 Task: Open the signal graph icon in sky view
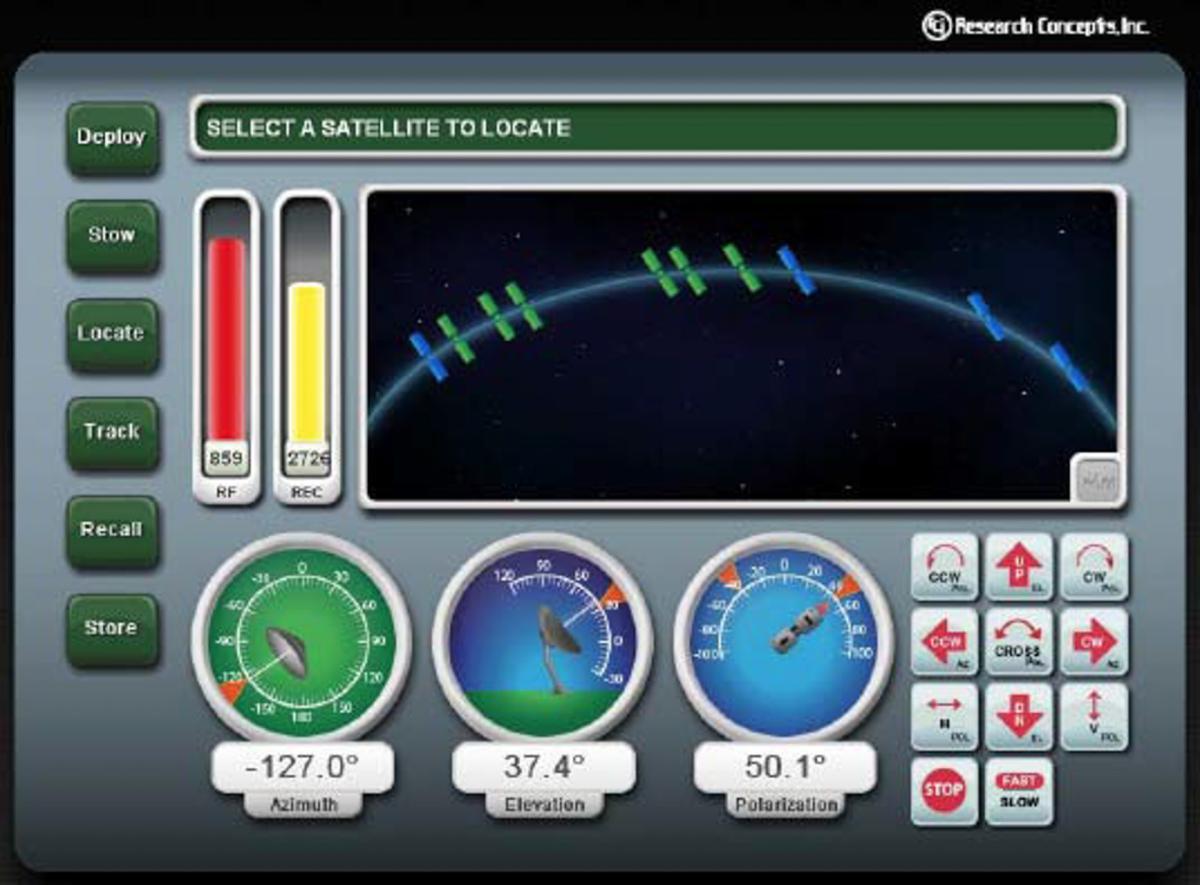pyautogui.click(x=1095, y=479)
